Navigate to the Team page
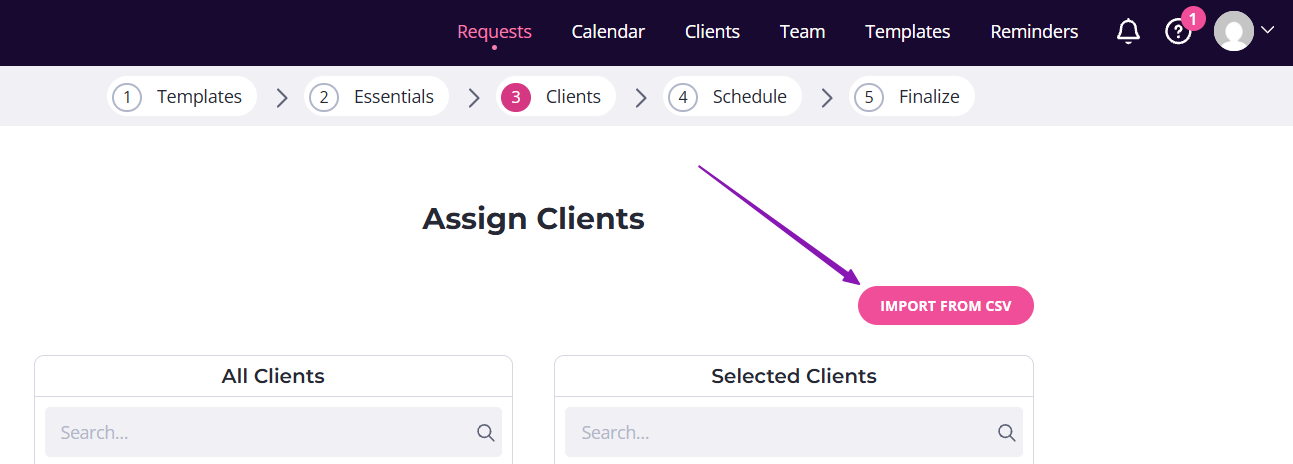 (802, 32)
